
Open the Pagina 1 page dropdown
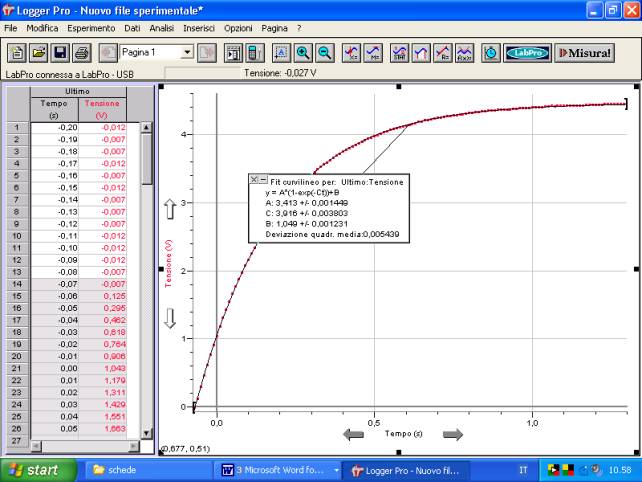pos(188,52)
